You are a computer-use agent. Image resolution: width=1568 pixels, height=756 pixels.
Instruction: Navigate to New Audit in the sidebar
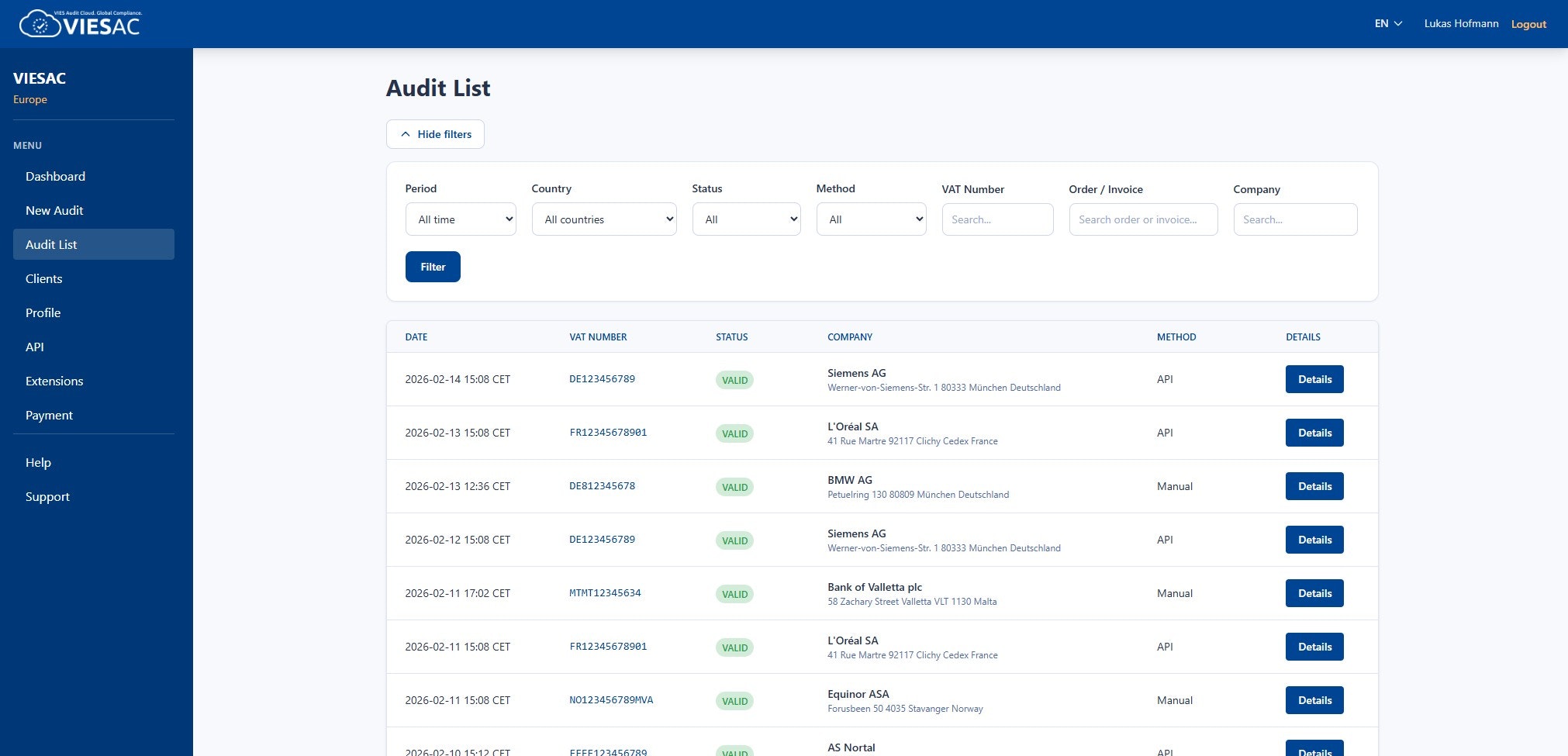click(x=54, y=210)
